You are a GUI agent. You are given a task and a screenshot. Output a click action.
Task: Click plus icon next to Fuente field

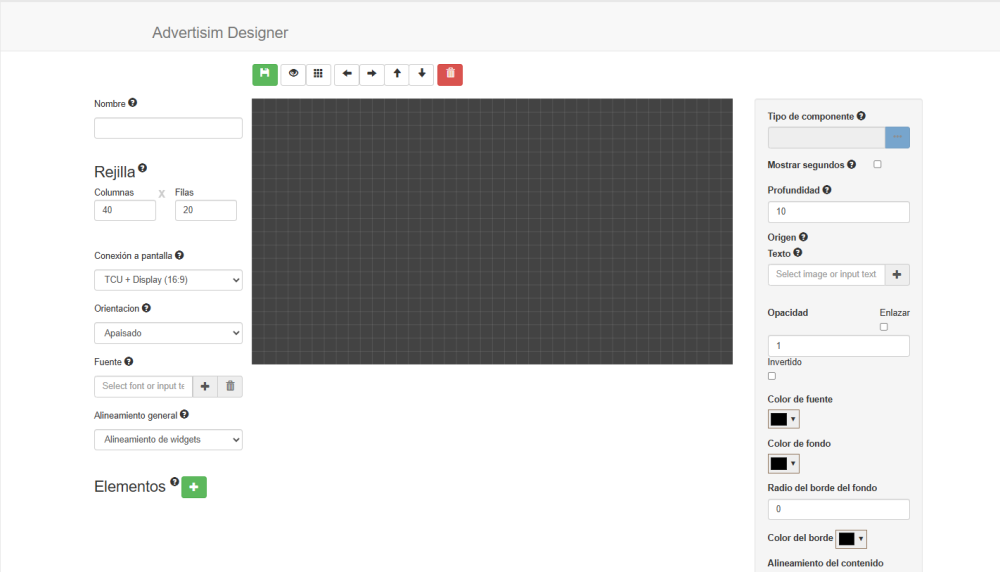coord(205,386)
